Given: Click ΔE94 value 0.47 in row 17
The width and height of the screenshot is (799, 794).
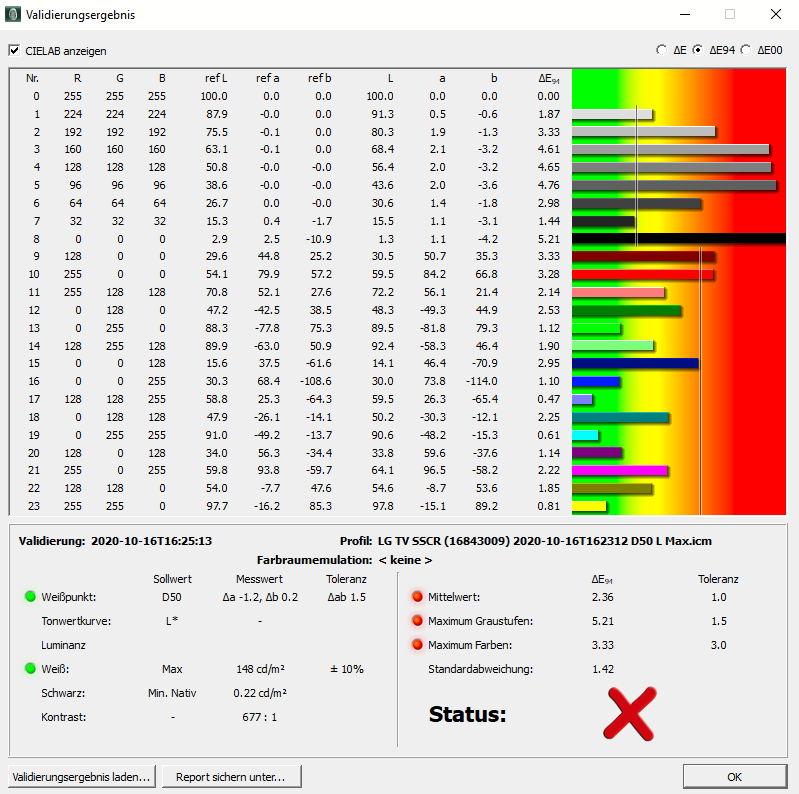Looking at the screenshot, I should [x=549, y=399].
